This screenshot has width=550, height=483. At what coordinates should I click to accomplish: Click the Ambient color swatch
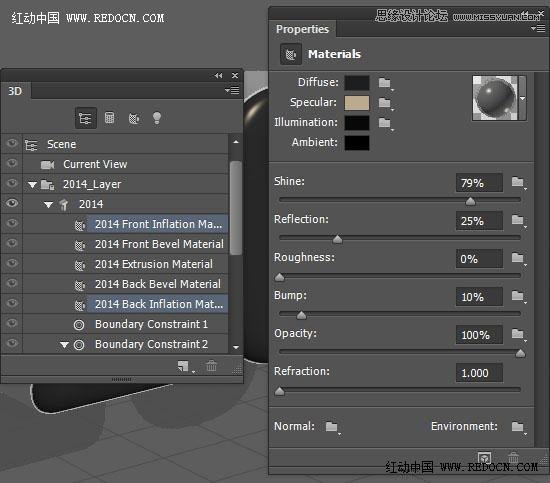(357, 143)
